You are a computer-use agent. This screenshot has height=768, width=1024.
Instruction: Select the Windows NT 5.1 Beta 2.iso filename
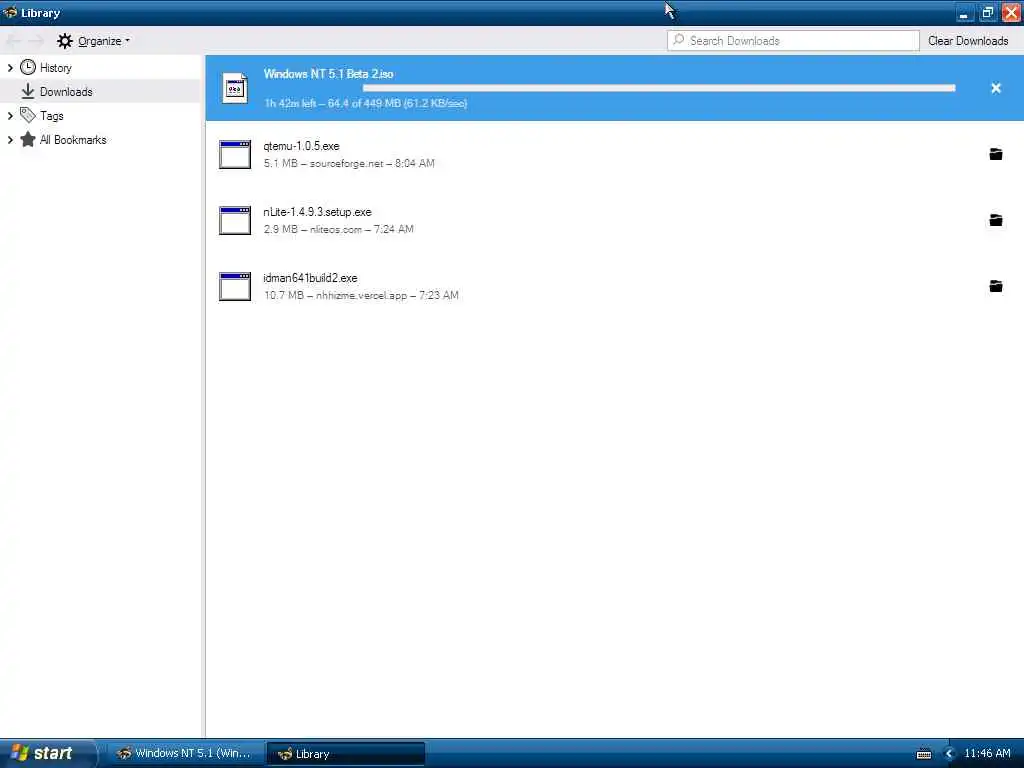(x=328, y=74)
